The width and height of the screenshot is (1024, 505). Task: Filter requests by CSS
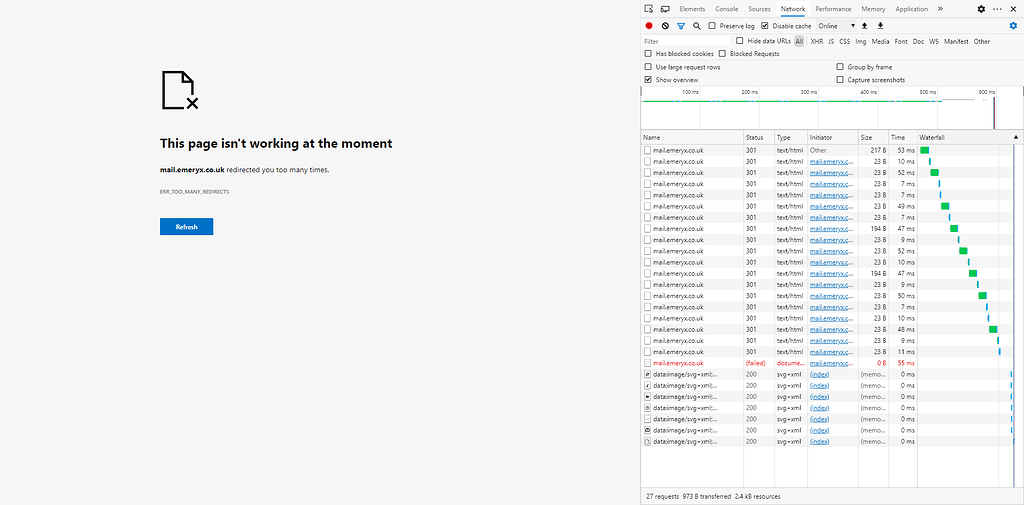click(844, 41)
